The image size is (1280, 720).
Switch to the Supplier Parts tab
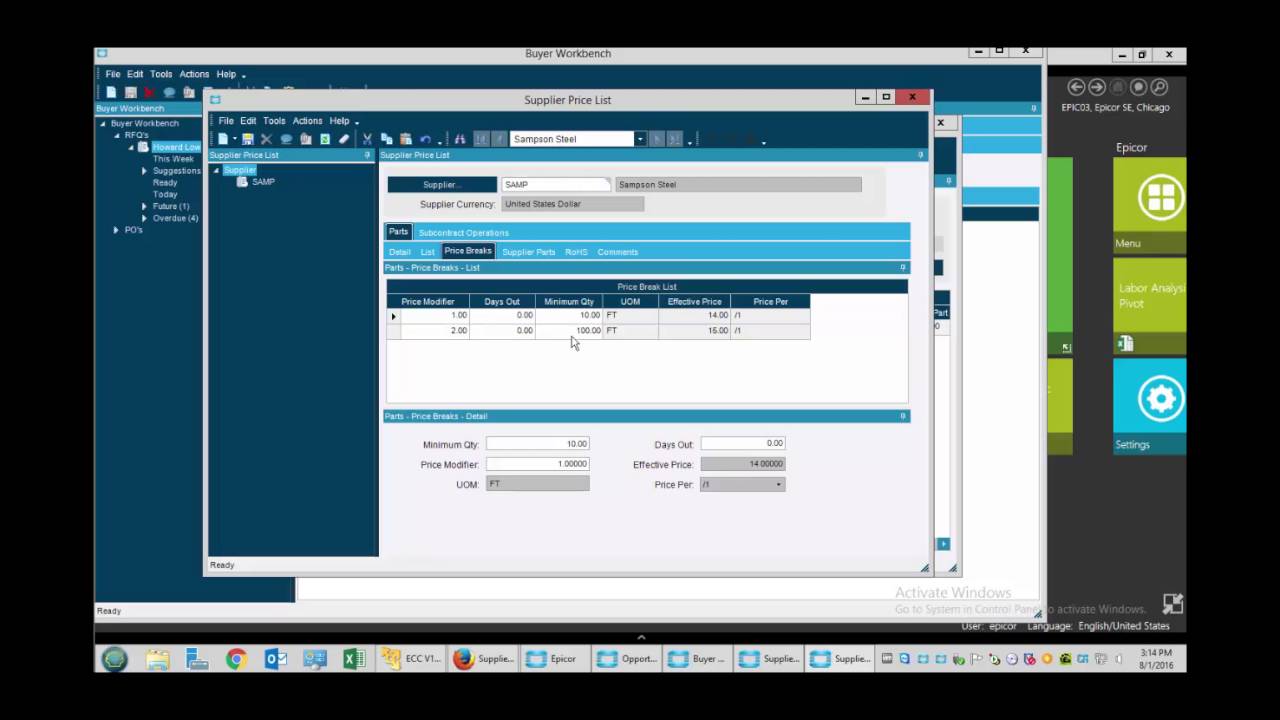click(x=528, y=252)
